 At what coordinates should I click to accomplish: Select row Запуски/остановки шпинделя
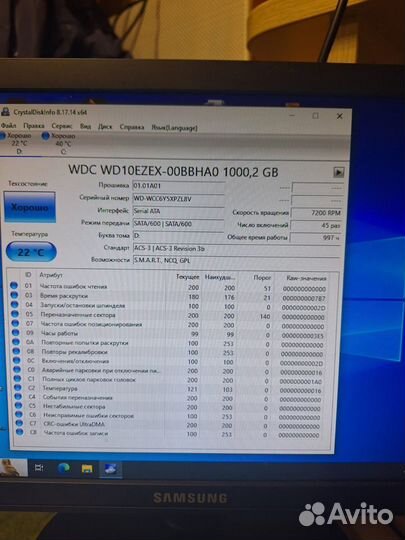coord(169,306)
